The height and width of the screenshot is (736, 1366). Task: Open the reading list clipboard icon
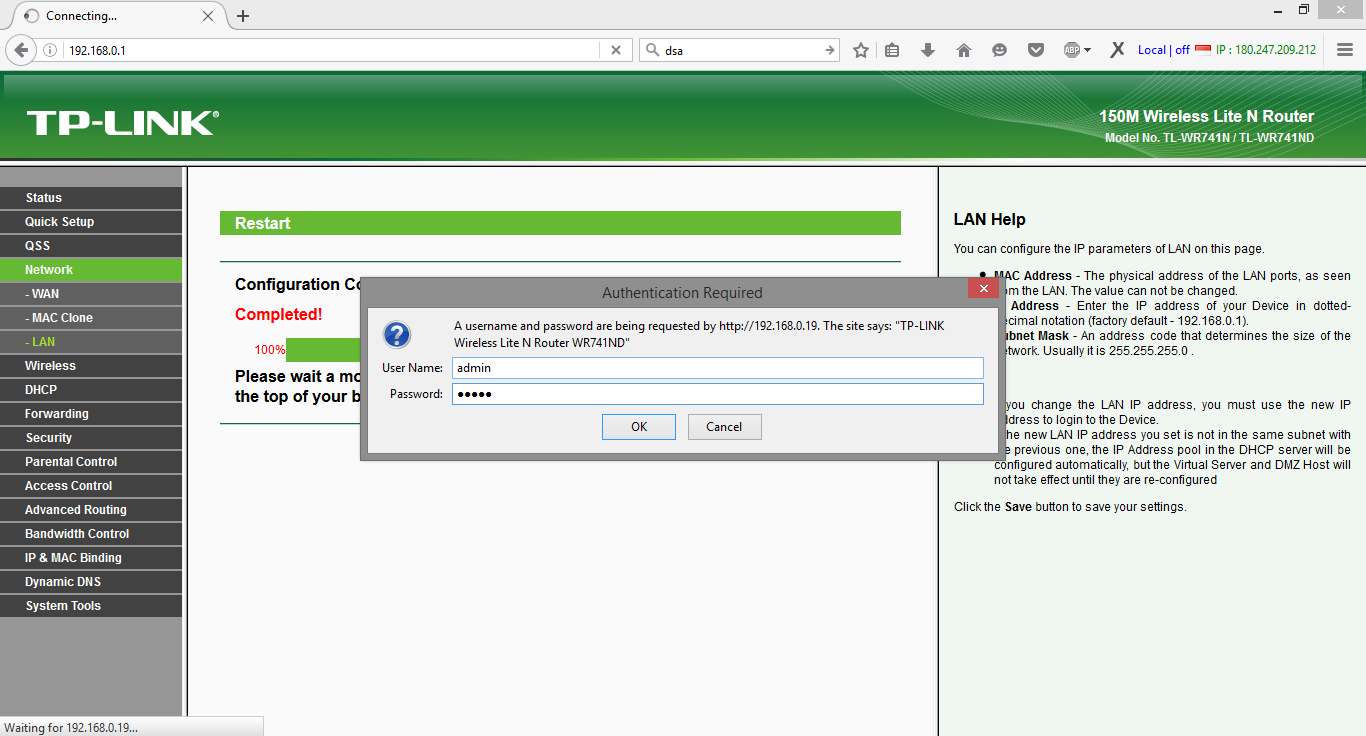891,49
